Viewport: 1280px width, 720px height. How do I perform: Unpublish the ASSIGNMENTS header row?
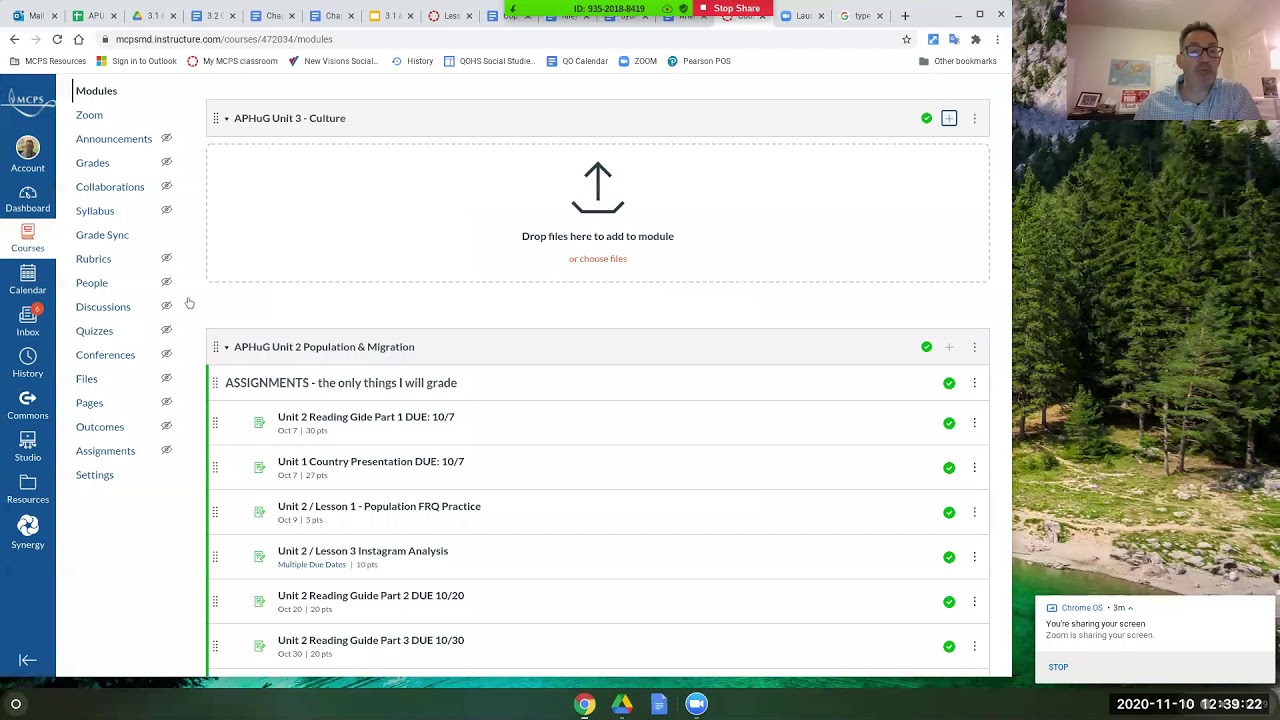pyautogui.click(x=949, y=383)
